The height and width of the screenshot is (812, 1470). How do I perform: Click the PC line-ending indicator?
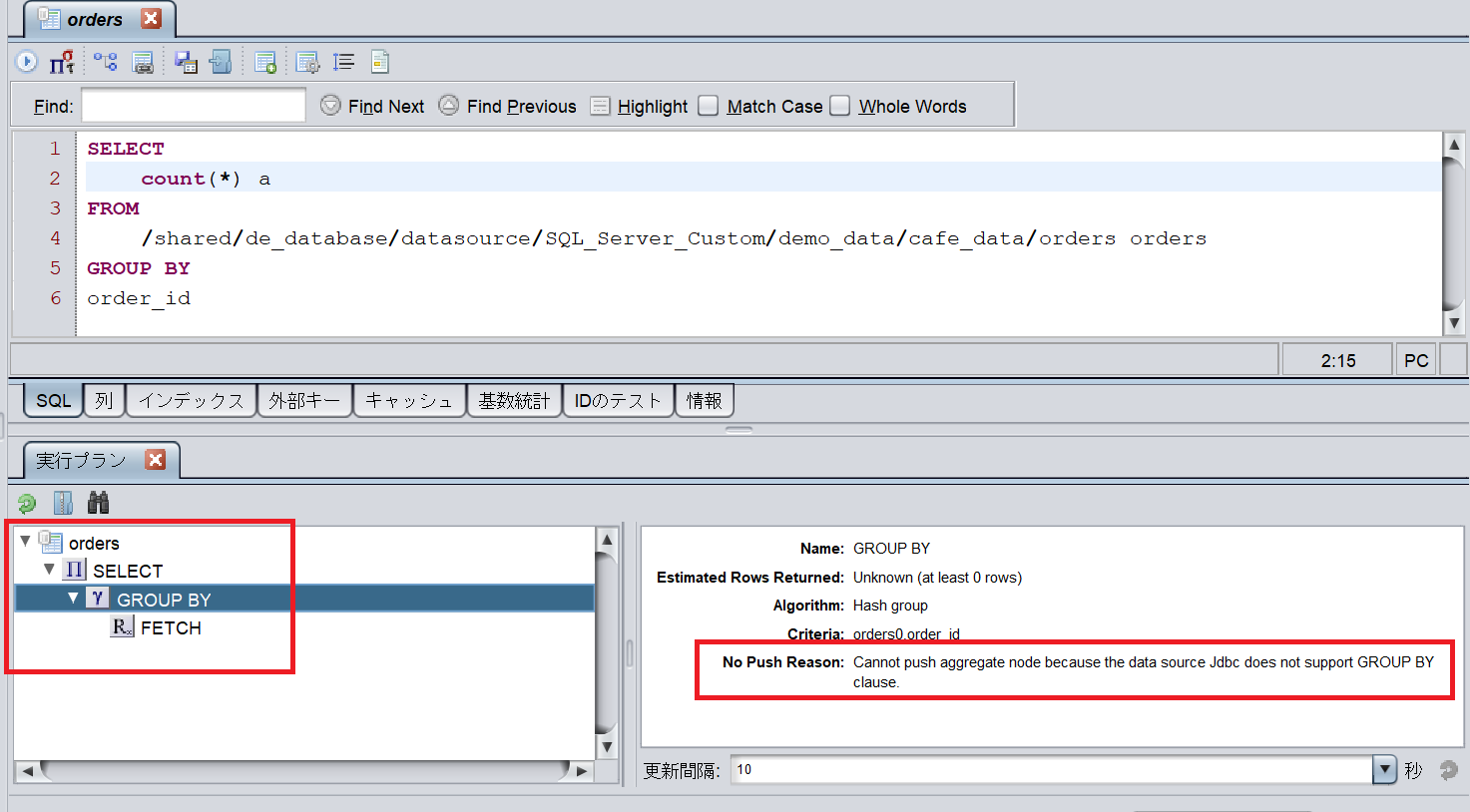1415,360
